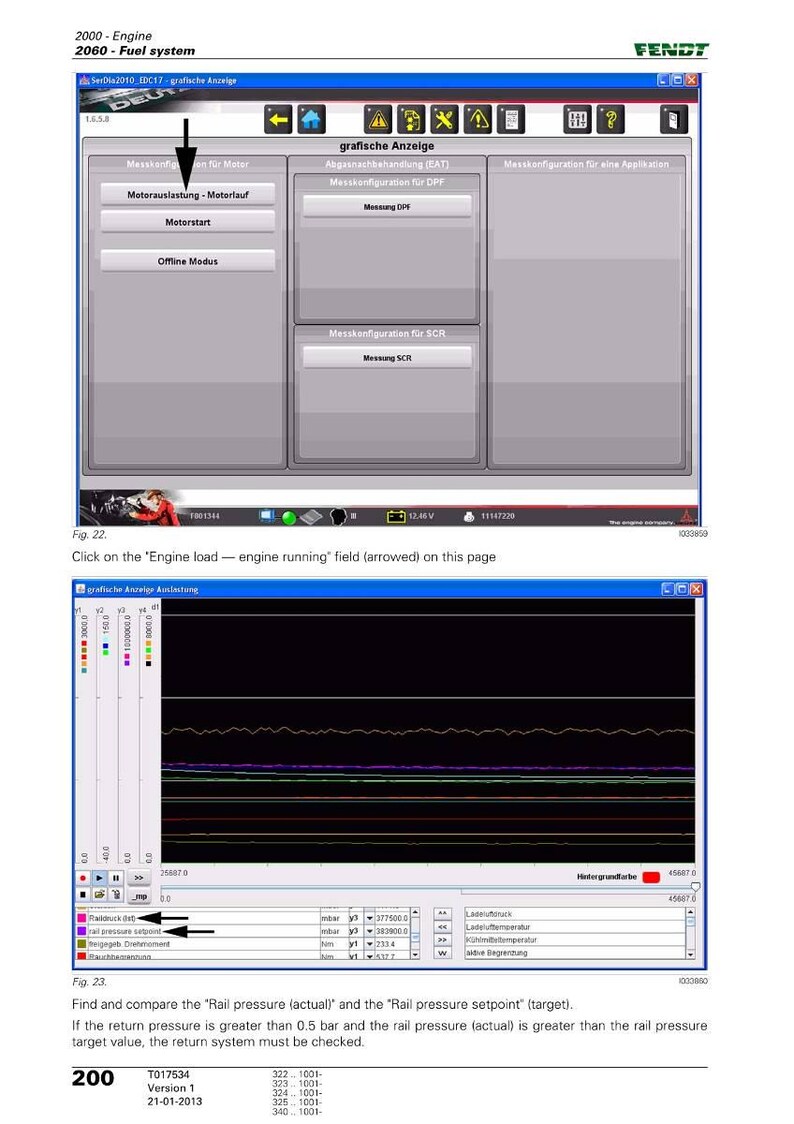Click the F801344 status text
The width and height of the screenshot is (794, 1124).
205,516
